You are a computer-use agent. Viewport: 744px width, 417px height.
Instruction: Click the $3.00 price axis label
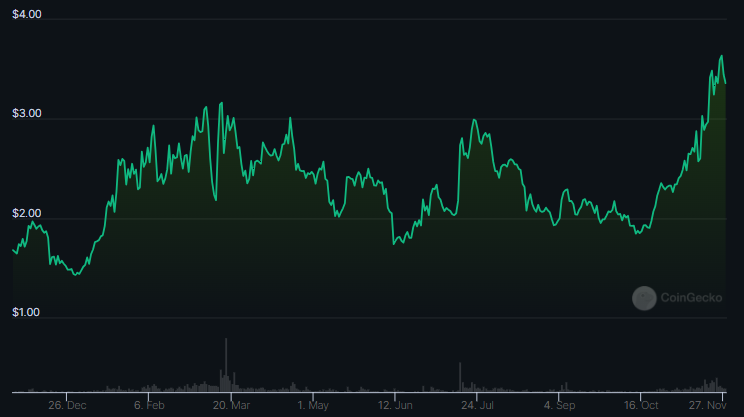(x=27, y=113)
